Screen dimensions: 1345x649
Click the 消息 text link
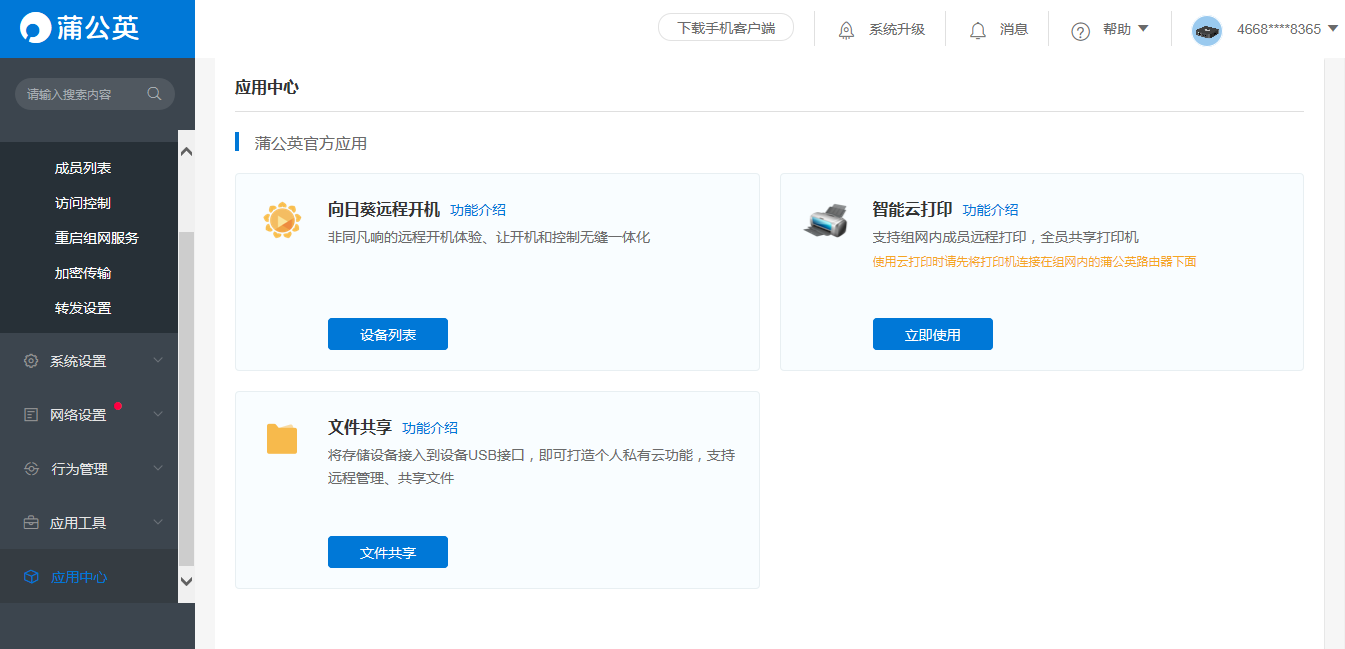coord(1014,30)
